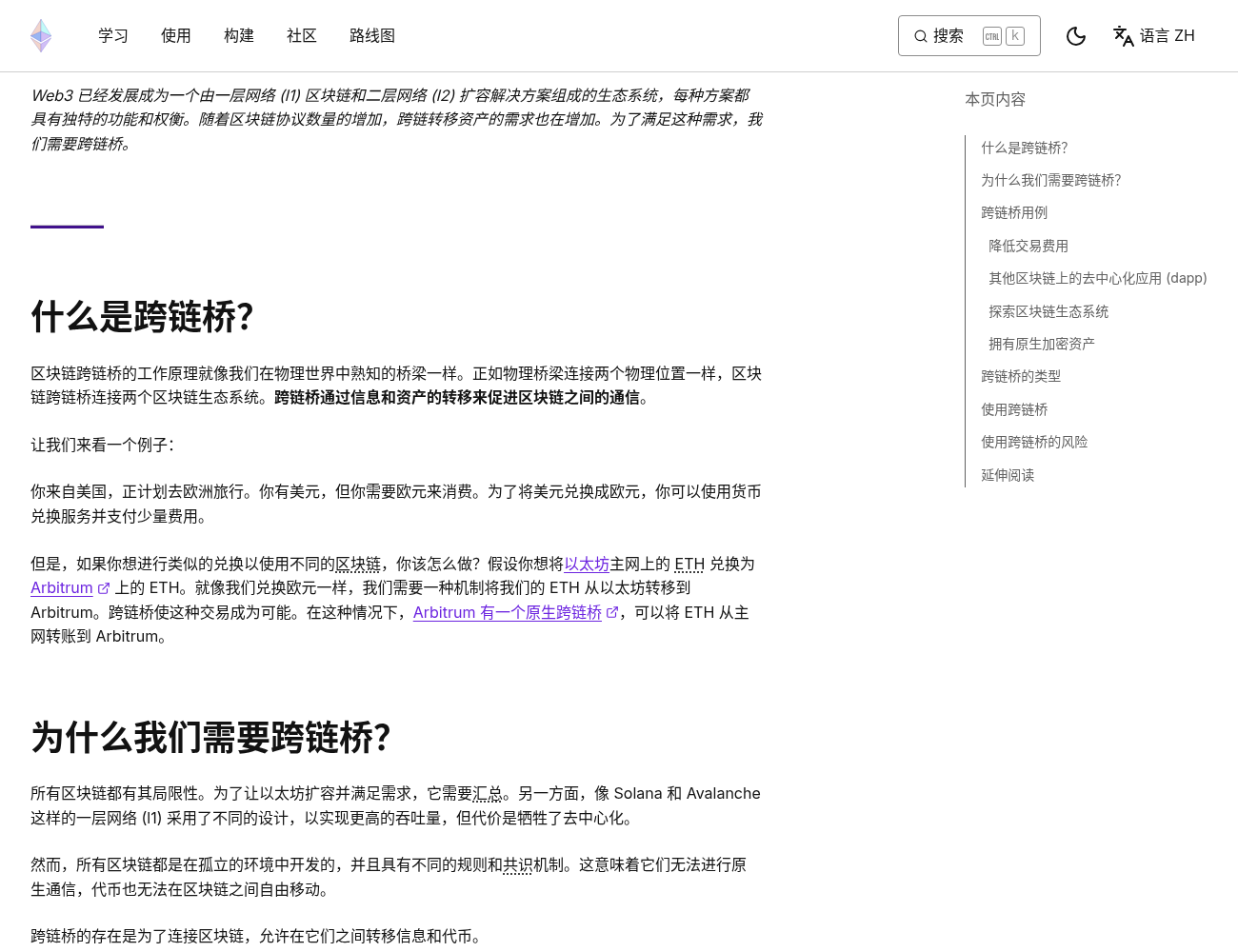Go to 降低交易费用 subsection
This screenshot has width=1238, height=952.
coord(1028,246)
